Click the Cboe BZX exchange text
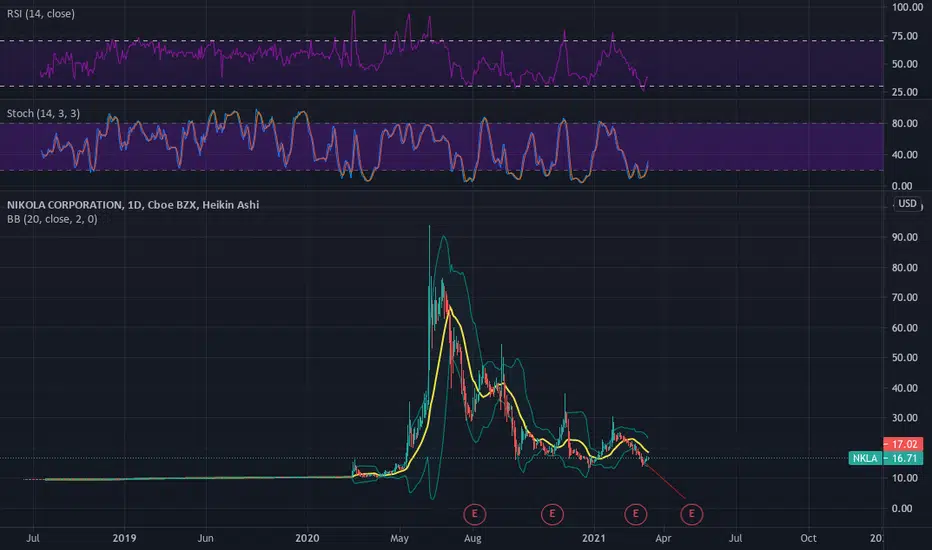This screenshot has width=932, height=550. (172, 205)
